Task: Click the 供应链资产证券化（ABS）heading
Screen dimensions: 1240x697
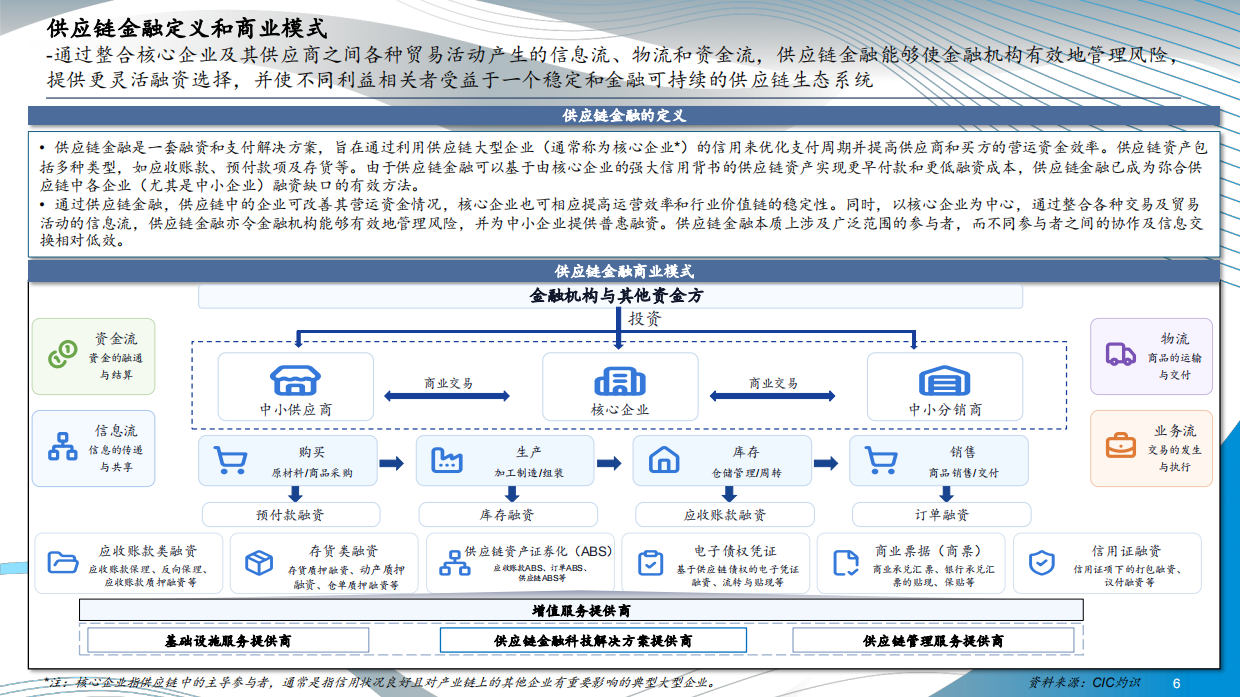Action: pyautogui.click(x=539, y=551)
